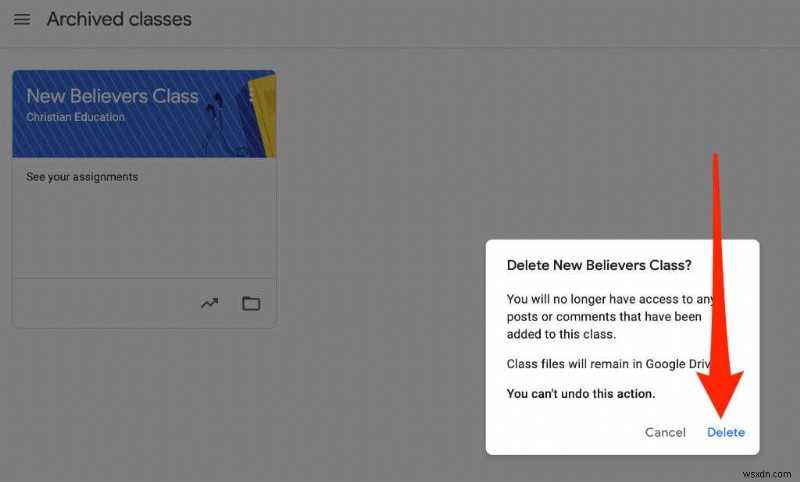Viewport: 800px width, 482px height.
Task: Open the New Believers Class title link
Action: 112,96
